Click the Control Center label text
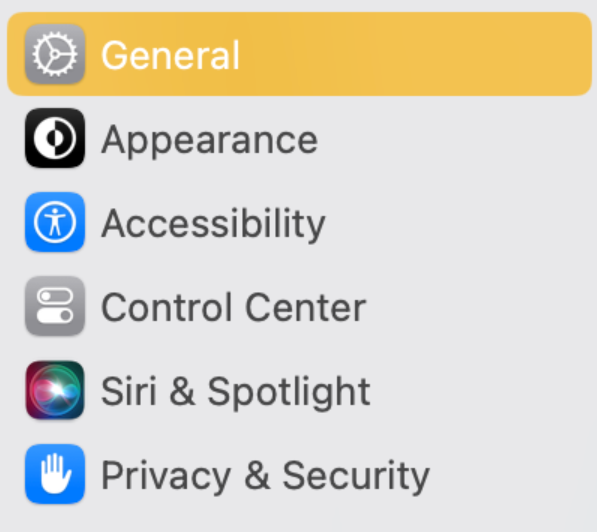The image size is (597, 532). 233,307
